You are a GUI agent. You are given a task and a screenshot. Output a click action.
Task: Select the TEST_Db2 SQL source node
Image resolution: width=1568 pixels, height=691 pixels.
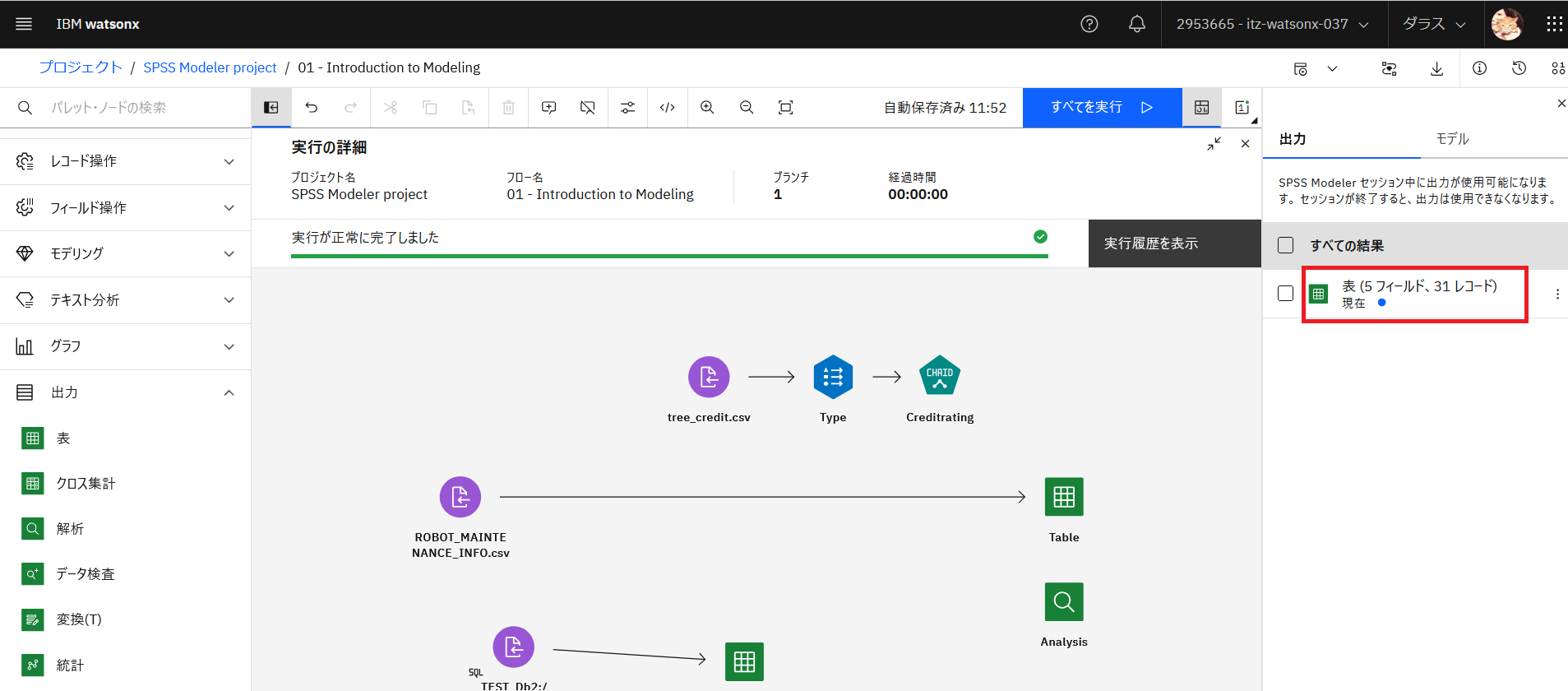pos(513,647)
